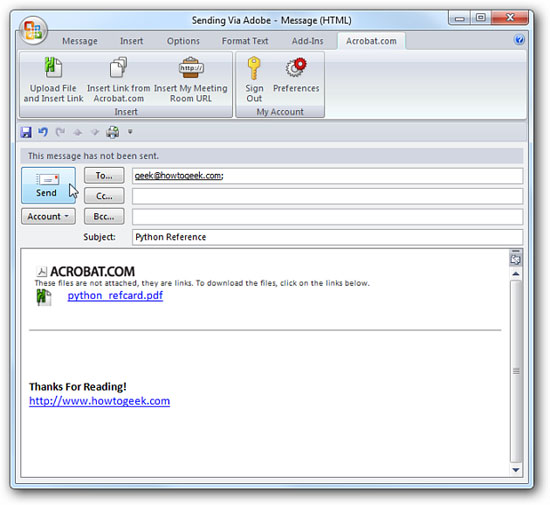550x505 pixels.
Task: Open Acrobat.com Preferences
Action: pos(296,75)
